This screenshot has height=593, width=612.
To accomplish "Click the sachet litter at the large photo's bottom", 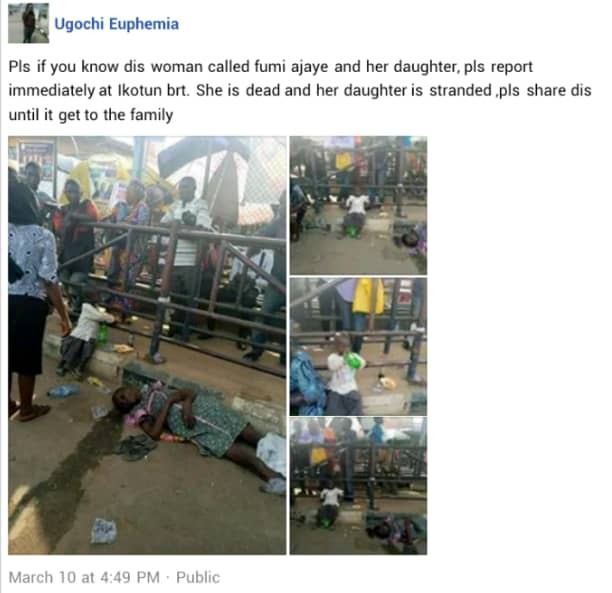I will coord(103,531).
